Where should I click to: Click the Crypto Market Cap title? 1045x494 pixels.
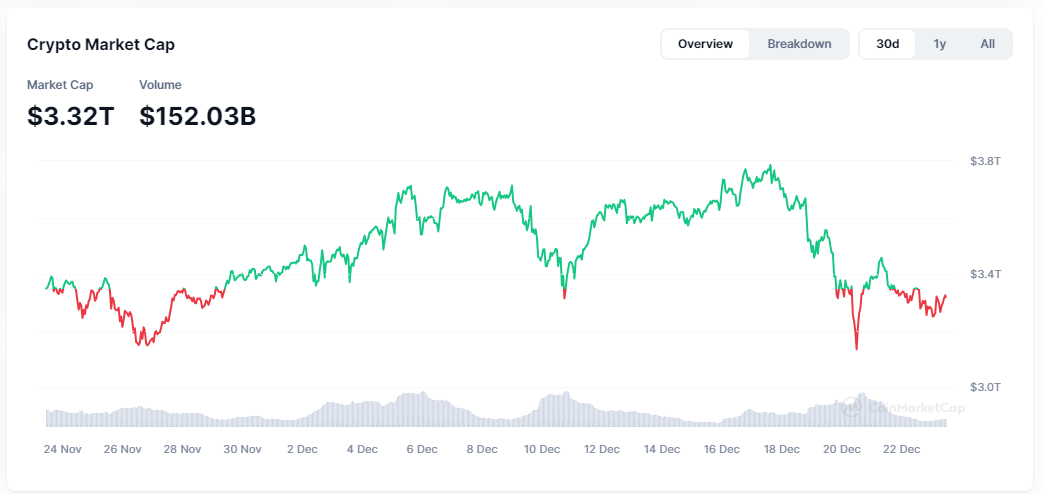click(101, 45)
